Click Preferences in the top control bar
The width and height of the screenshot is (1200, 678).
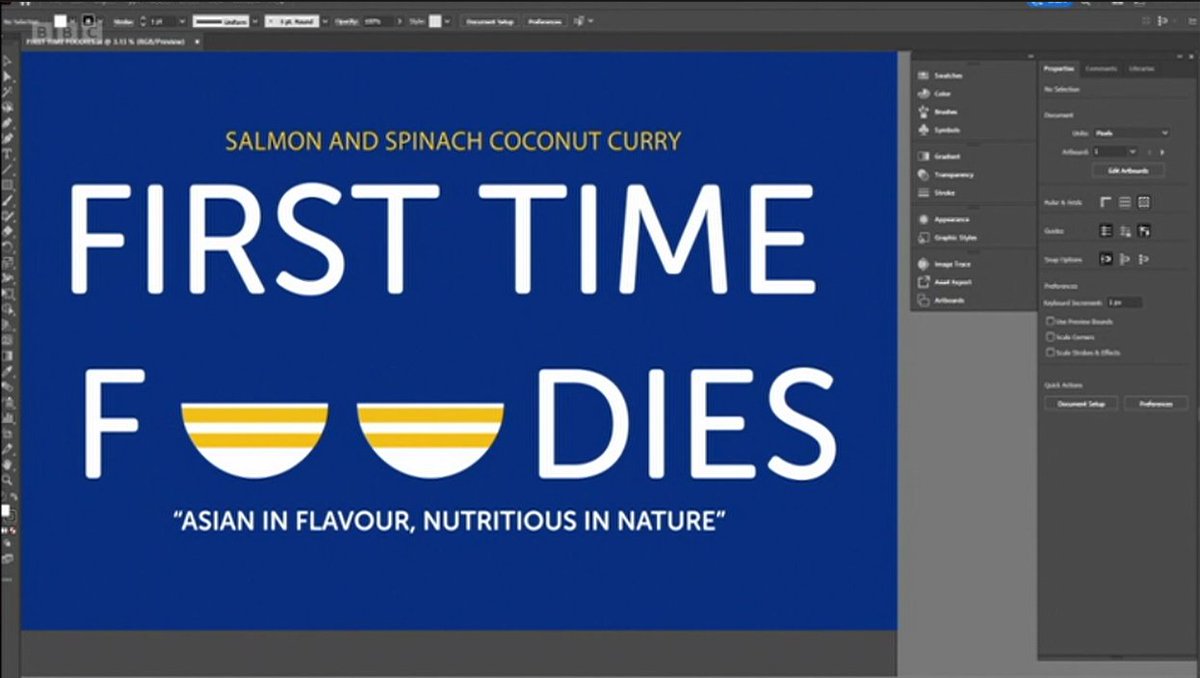(546, 21)
